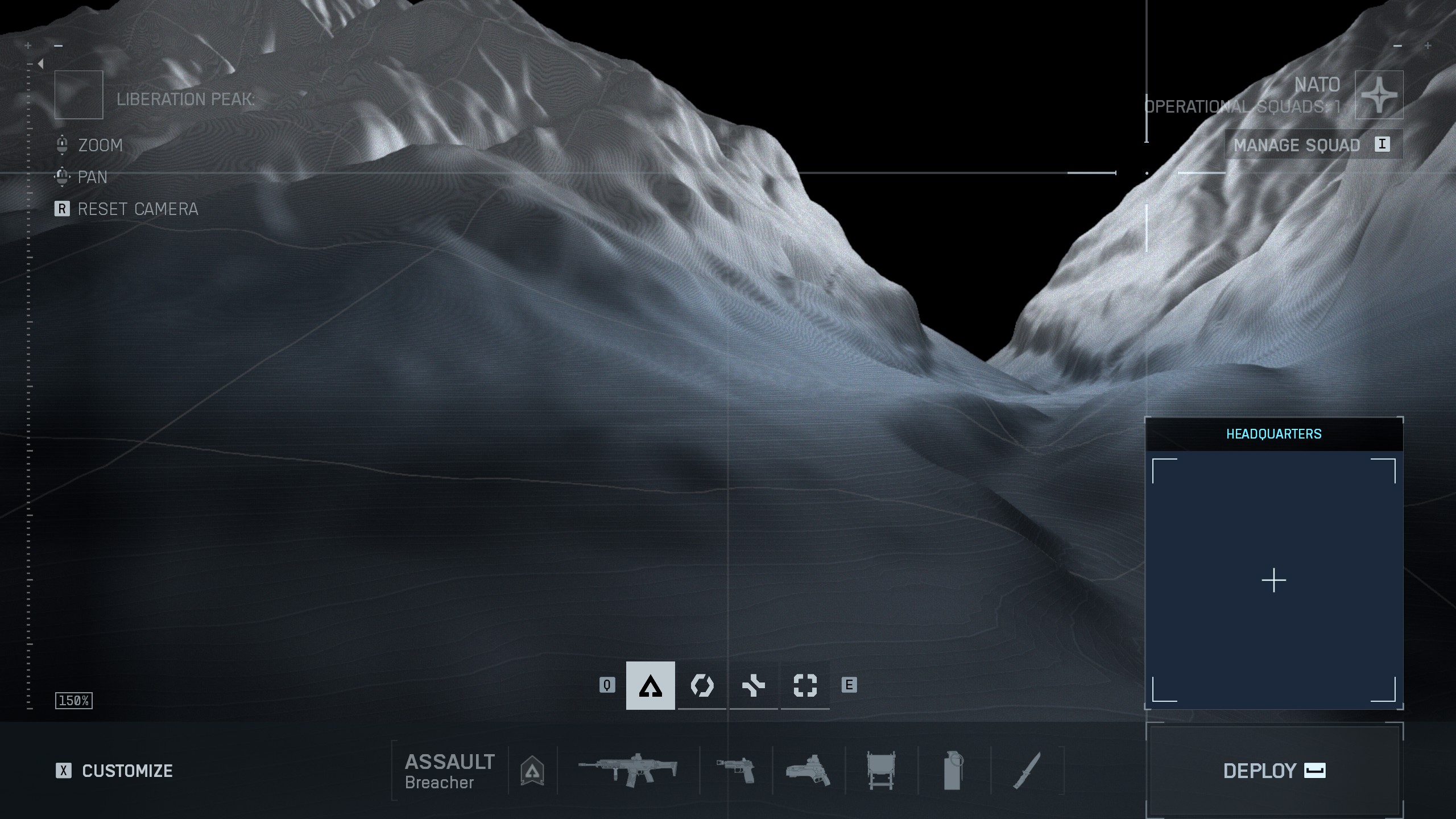
Task: Select the grenade throwable slot
Action: pyautogui.click(x=953, y=770)
